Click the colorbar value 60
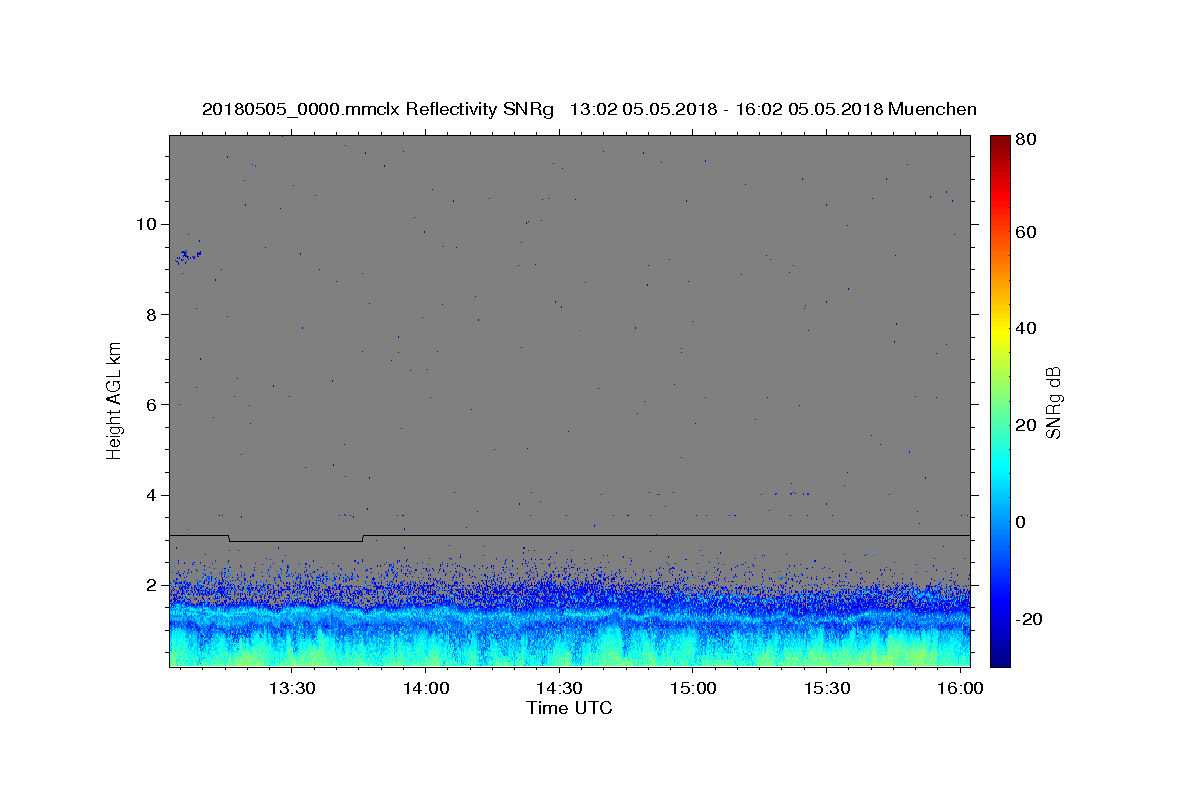The image size is (1200, 800). point(1026,232)
